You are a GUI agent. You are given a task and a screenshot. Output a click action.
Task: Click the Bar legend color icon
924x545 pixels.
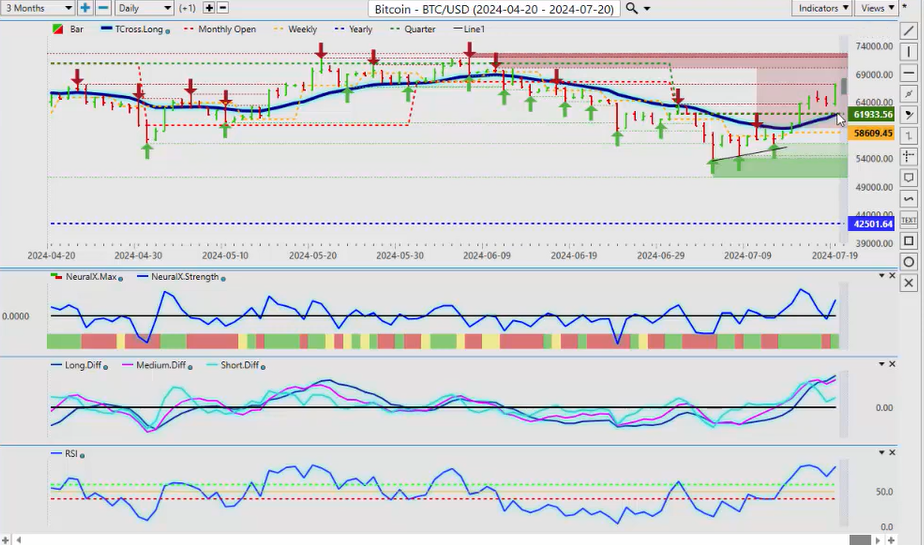pos(58,29)
